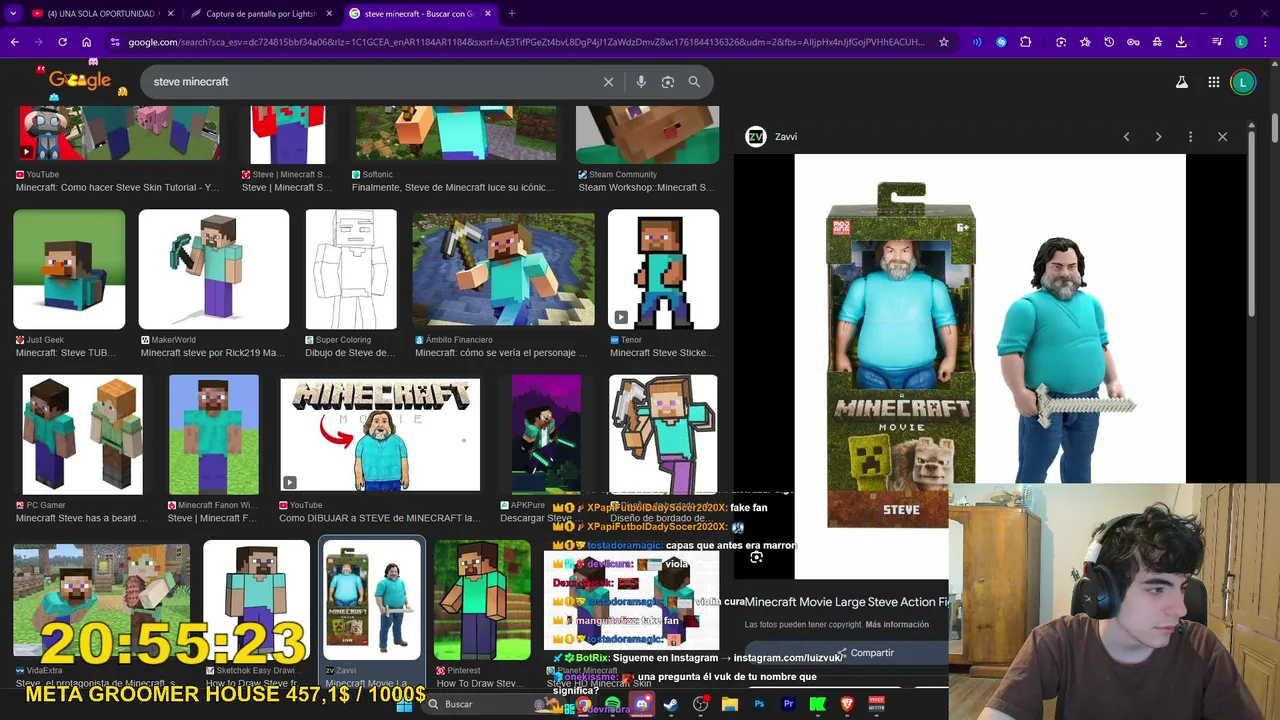This screenshot has width=1280, height=720.
Task: Open Steam from the taskbar
Action: click(x=671, y=705)
